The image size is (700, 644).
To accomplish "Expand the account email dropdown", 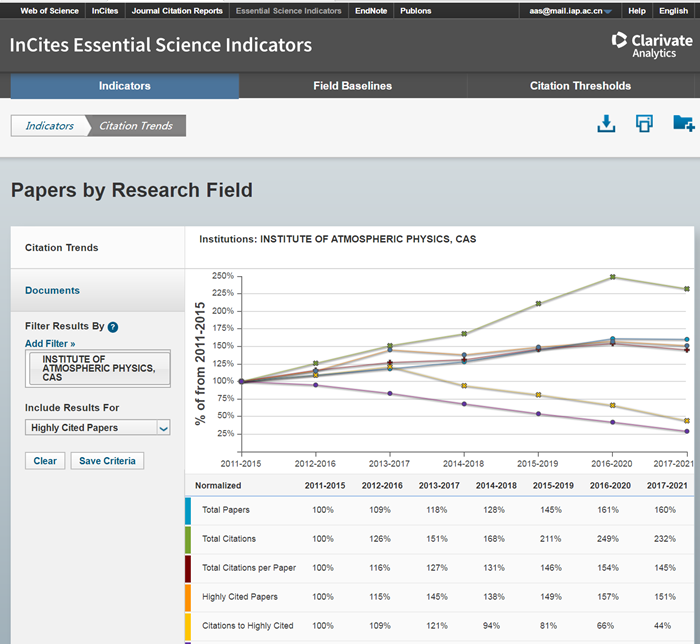I will [x=570, y=11].
